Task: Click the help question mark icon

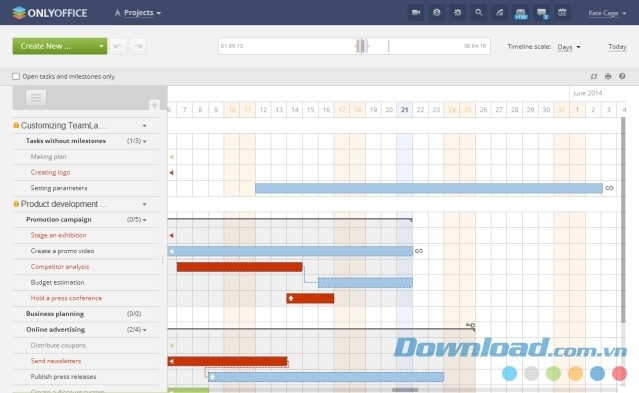Action: point(622,76)
